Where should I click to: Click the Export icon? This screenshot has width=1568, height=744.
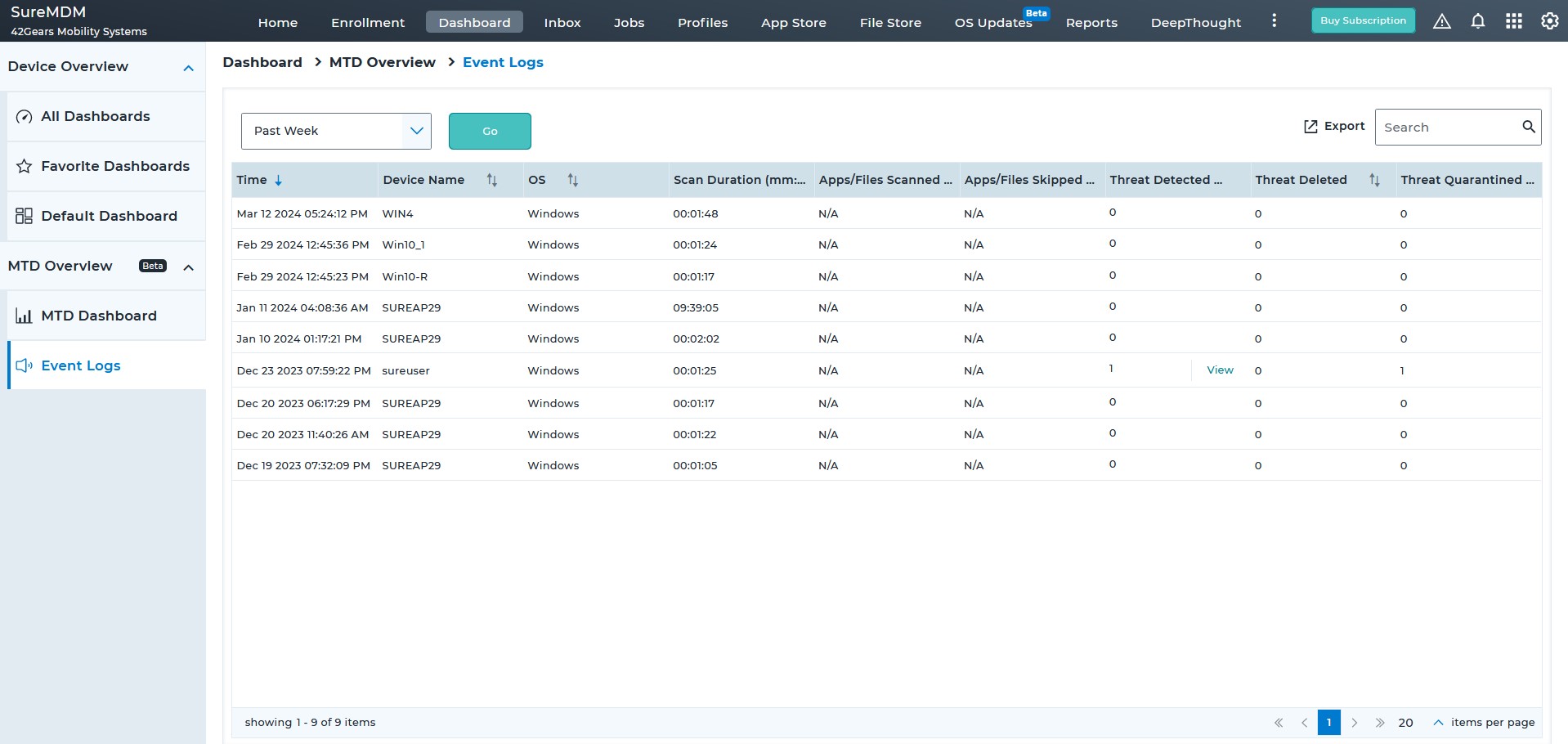pos(1310,126)
